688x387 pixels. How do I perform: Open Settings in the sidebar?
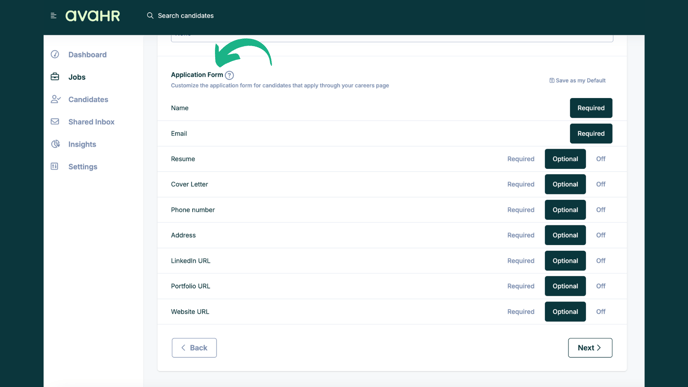pos(83,166)
